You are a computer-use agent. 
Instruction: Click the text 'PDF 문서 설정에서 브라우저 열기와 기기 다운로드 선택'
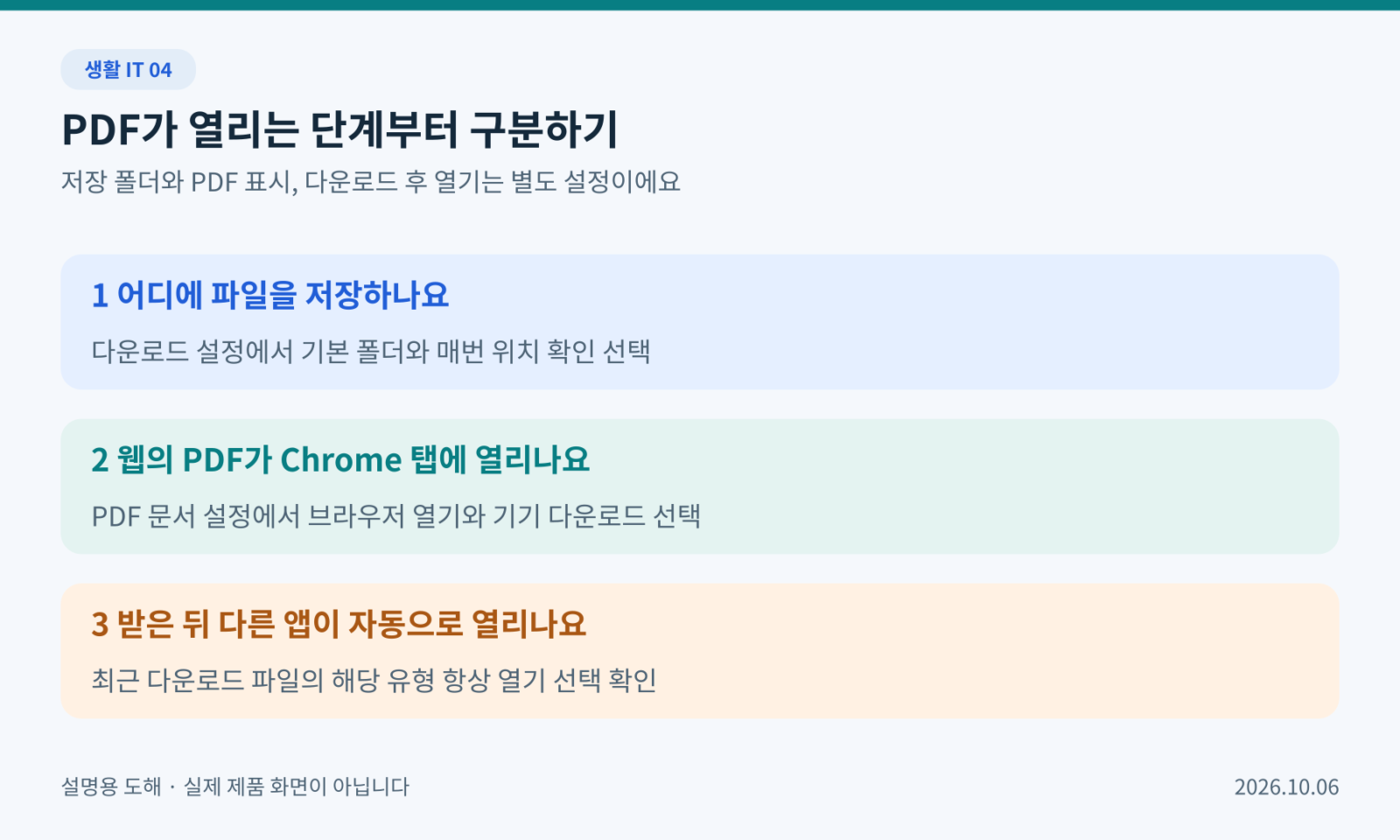point(395,515)
